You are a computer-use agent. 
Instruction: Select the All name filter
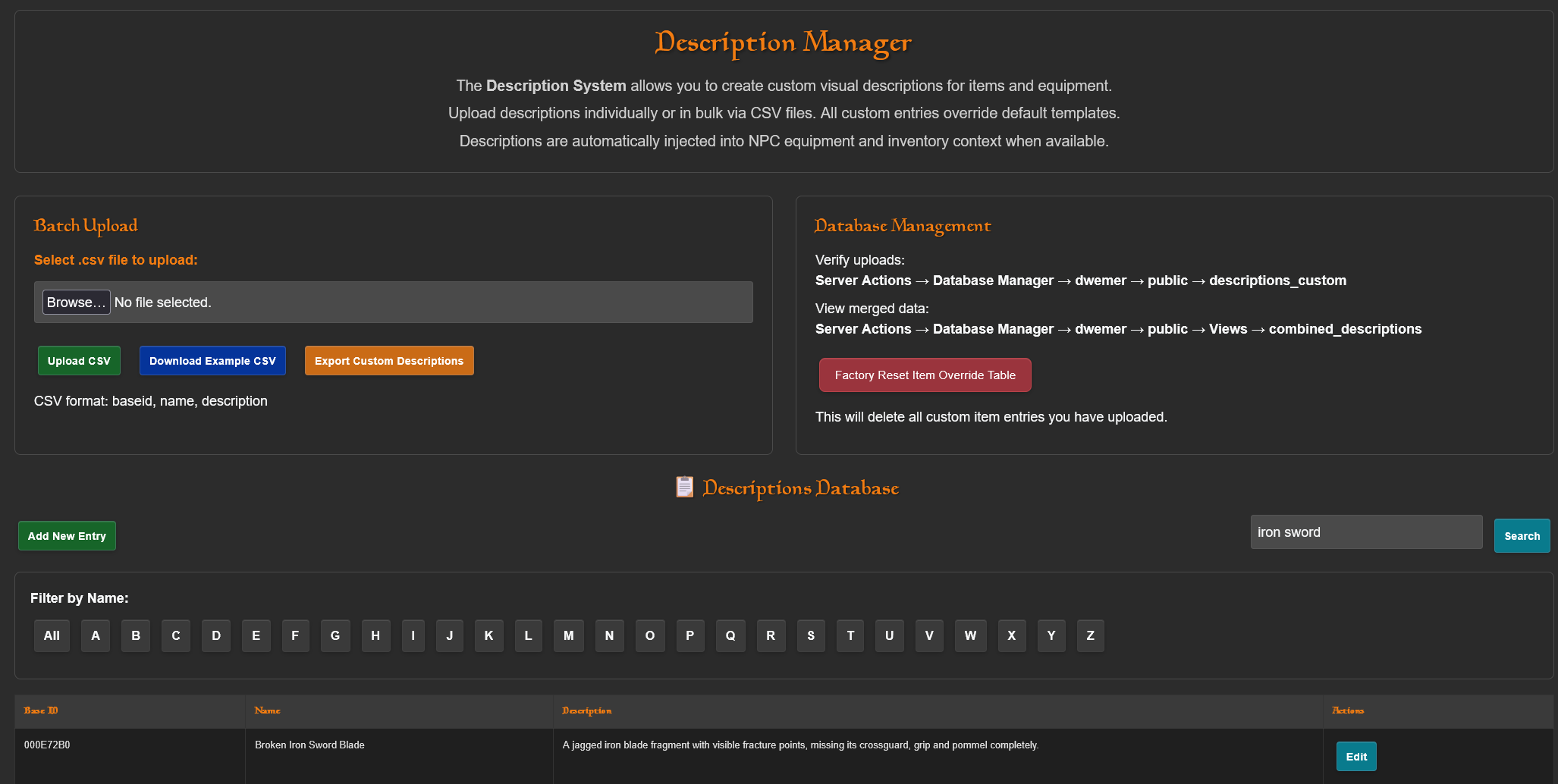click(x=52, y=635)
